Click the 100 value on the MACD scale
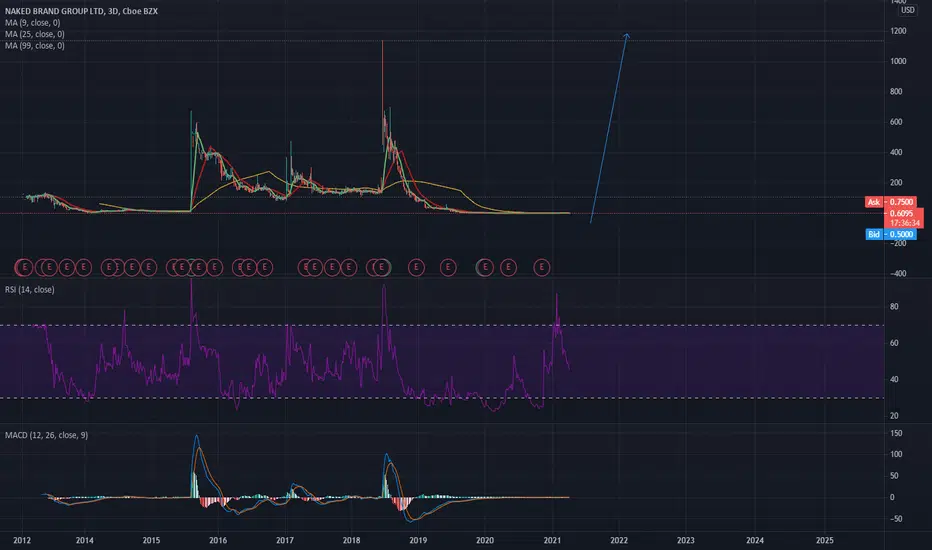 coord(896,454)
